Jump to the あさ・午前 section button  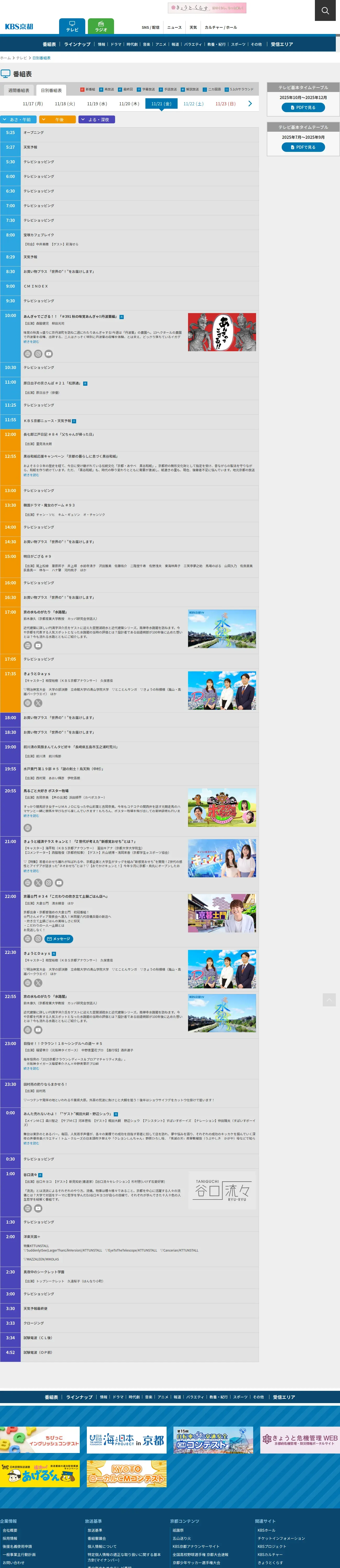click(18, 119)
